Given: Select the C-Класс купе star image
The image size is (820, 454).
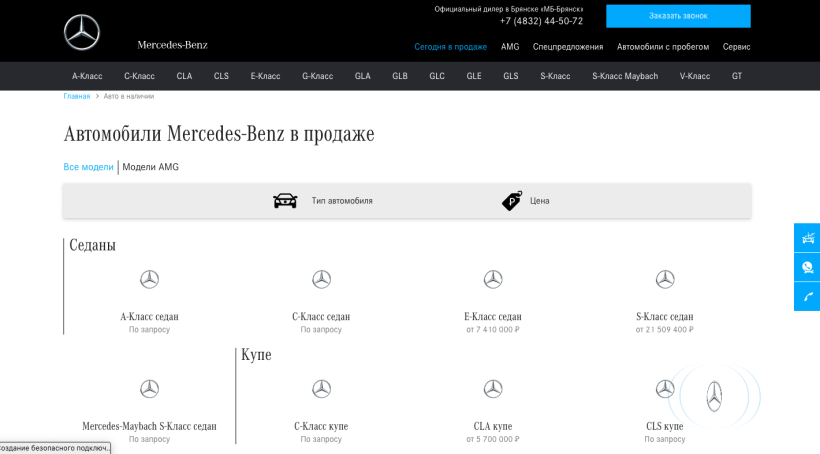Looking at the screenshot, I should pos(322,389).
